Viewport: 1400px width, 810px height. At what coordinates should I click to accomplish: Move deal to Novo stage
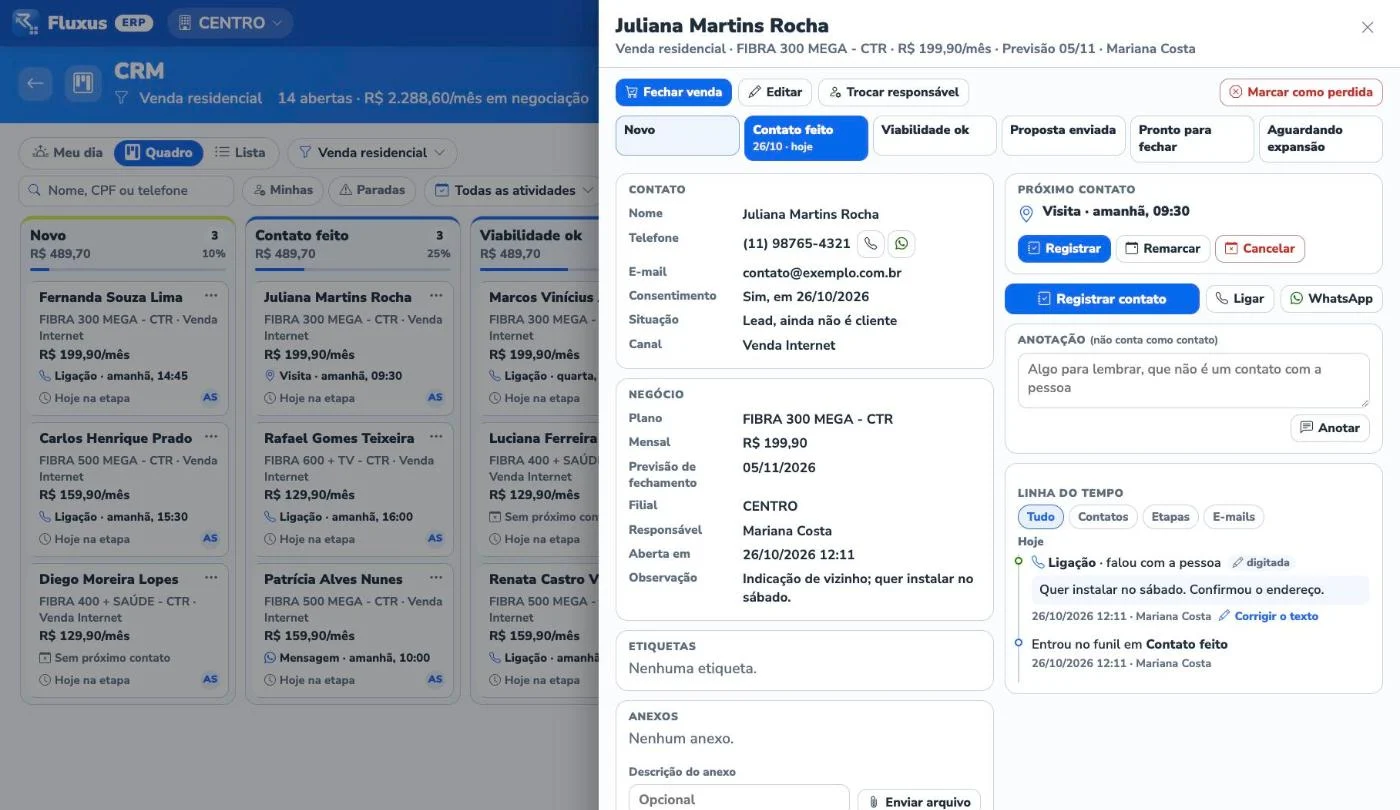pos(677,136)
